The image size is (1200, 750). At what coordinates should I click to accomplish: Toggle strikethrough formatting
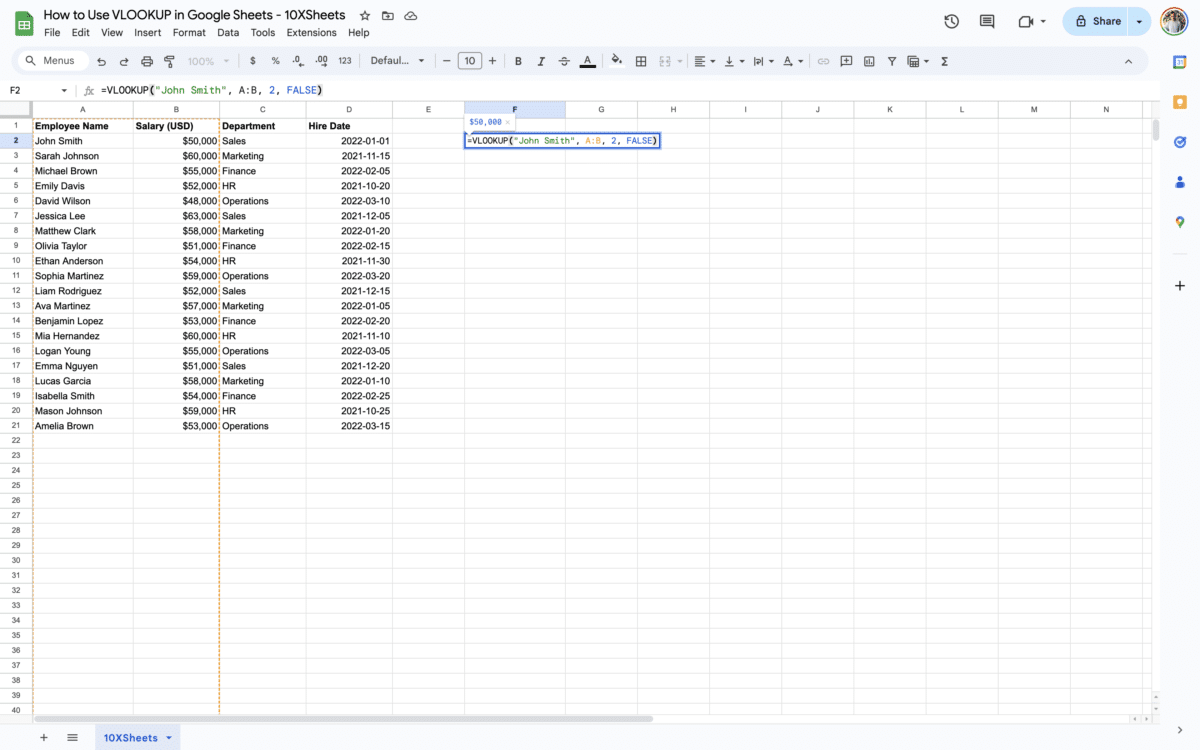tap(564, 61)
